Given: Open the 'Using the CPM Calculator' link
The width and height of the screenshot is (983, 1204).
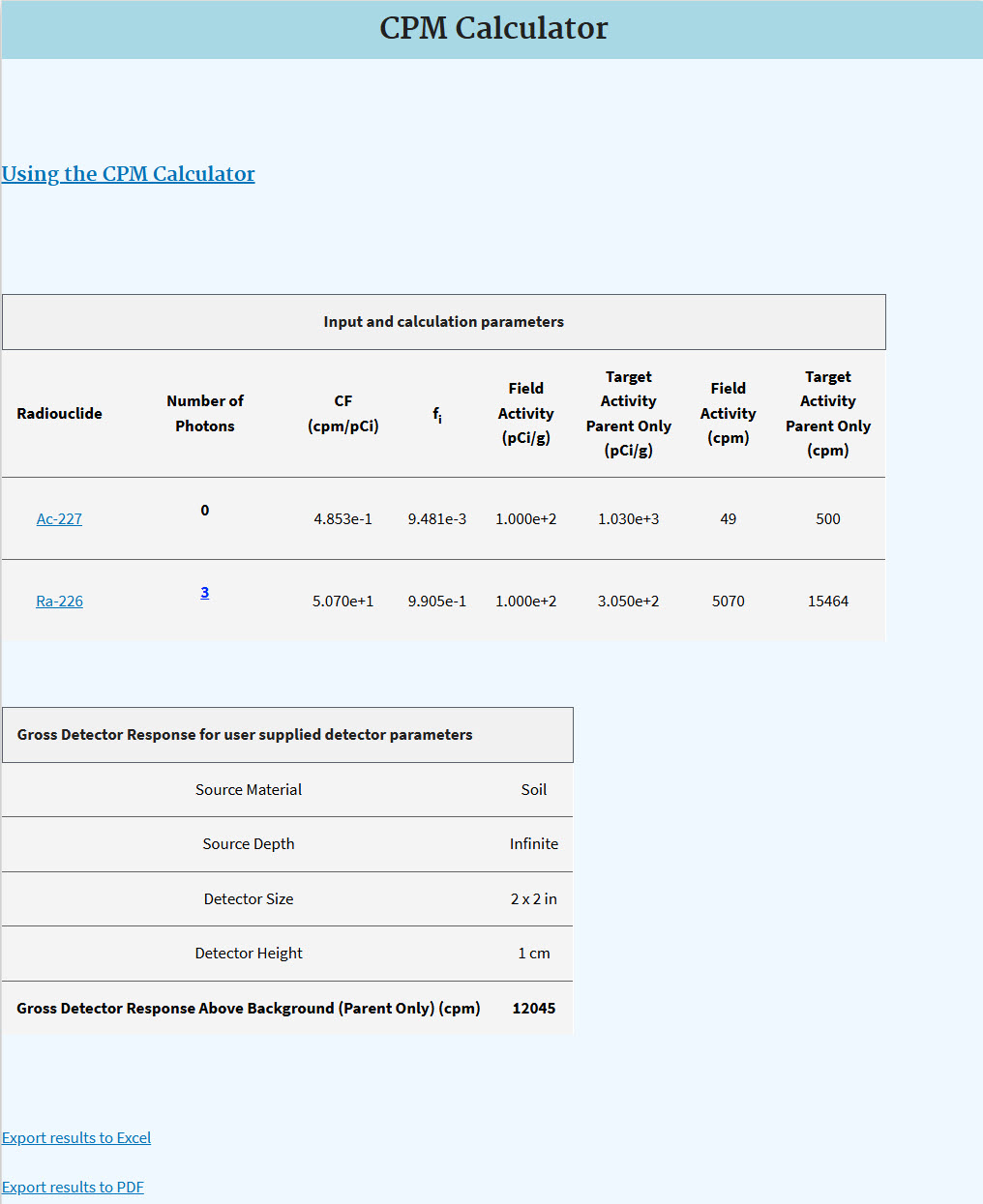Looking at the screenshot, I should 128,174.
